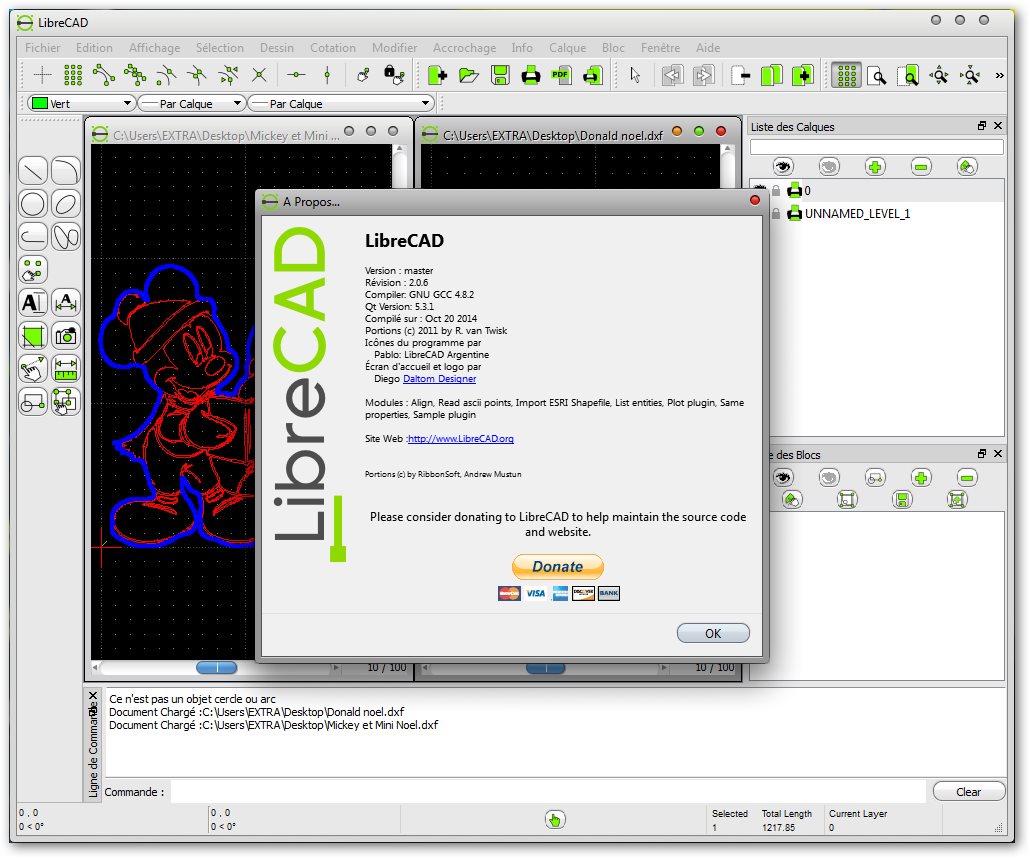The width and height of the screenshot is (1029, 857).
Task: Select the Text tool
Action: (34, 303)
